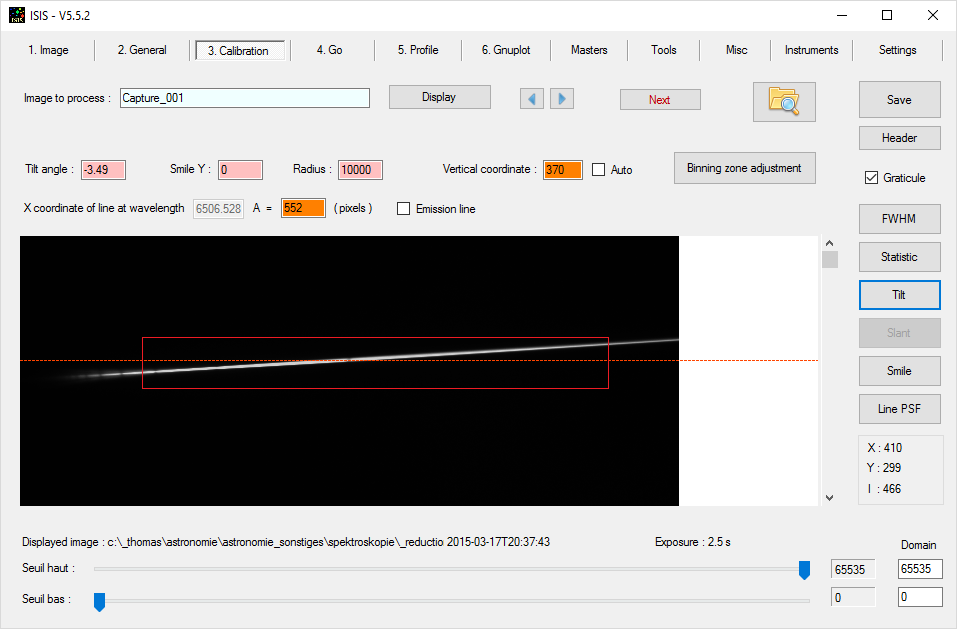Click the Binning zone adjustment button
This screenshot has width=957, height=629.
[744, 168]
